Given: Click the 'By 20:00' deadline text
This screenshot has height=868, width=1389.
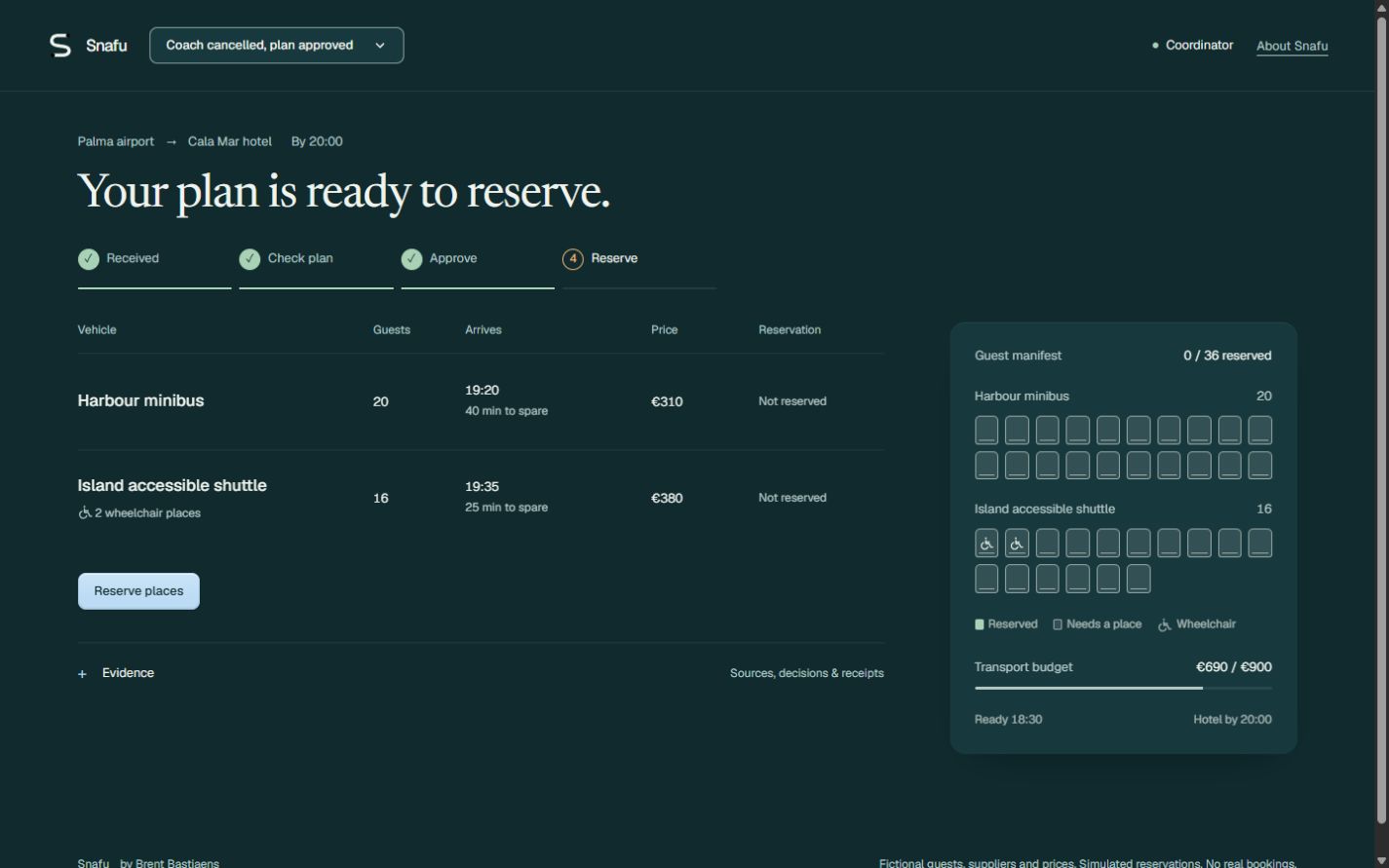Looking at the screenshot, I should coord(317,141).
